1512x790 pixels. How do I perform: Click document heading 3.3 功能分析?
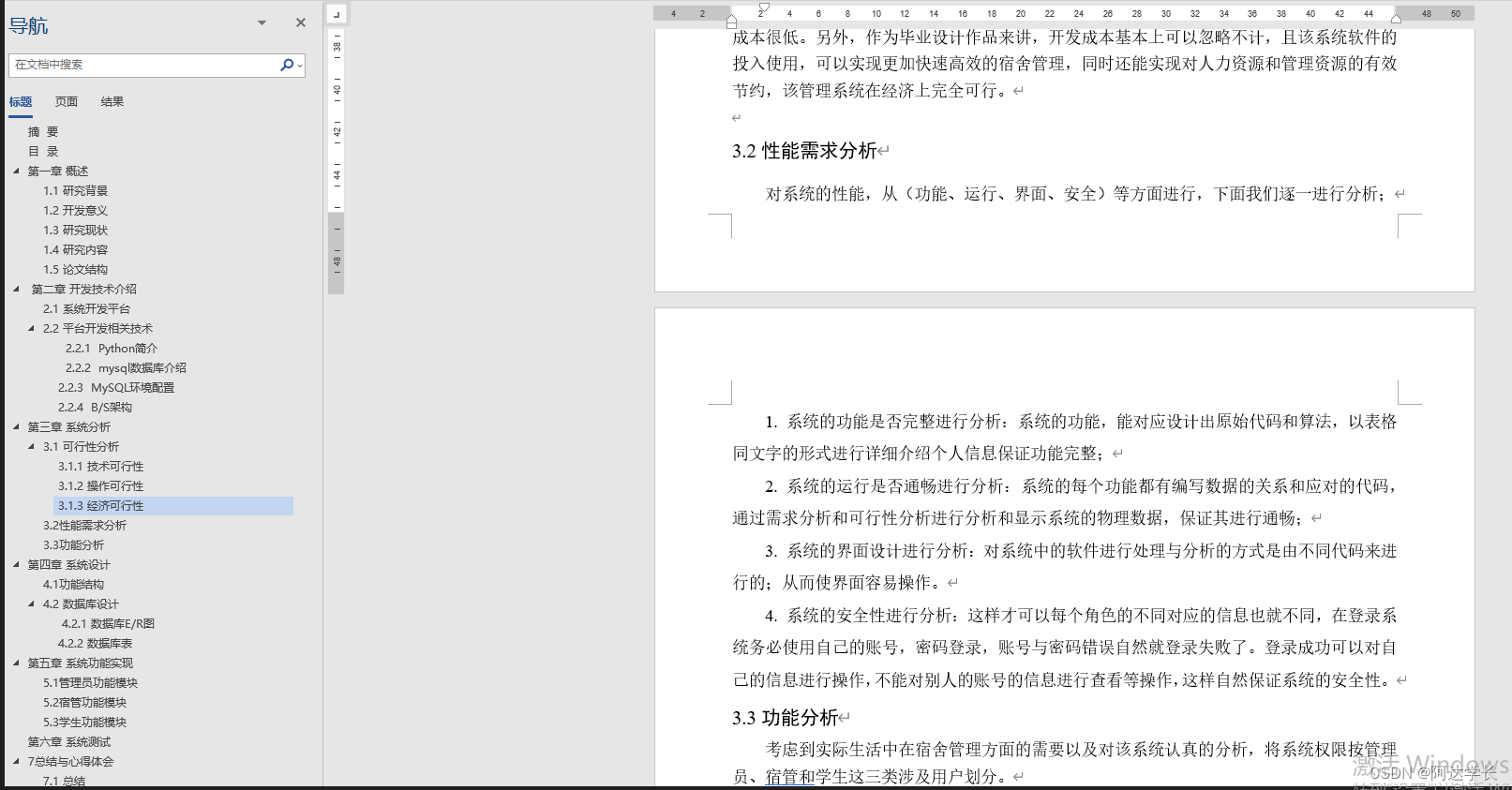point(785,718)
